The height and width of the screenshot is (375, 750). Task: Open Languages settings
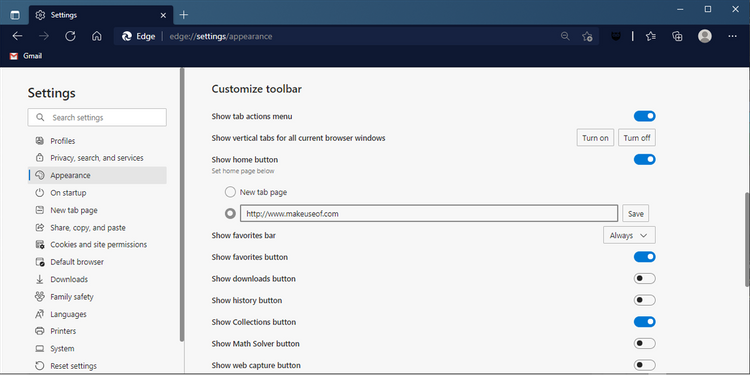tap(97, 314)
